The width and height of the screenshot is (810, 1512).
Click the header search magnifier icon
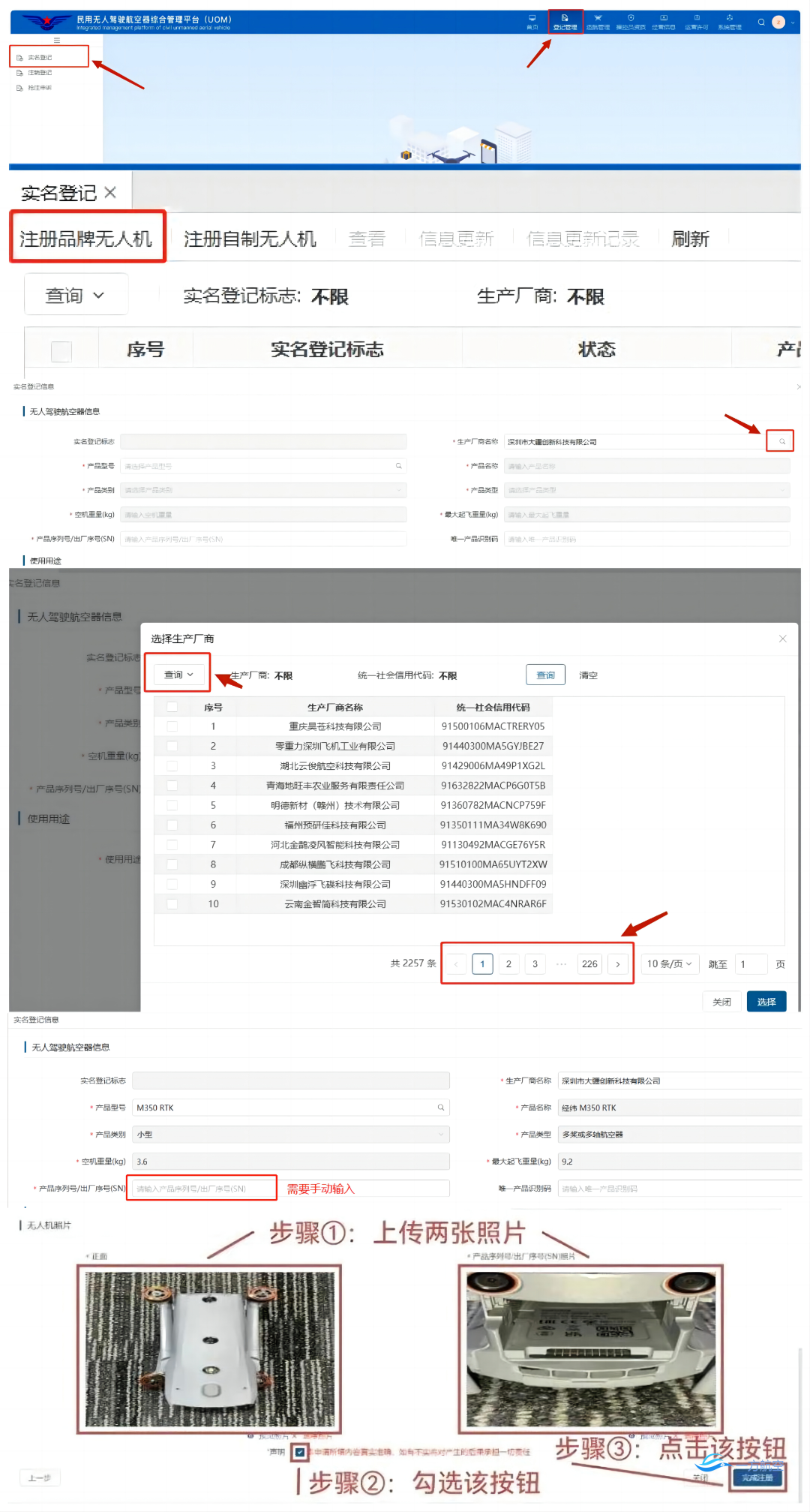tap(761, 22)
